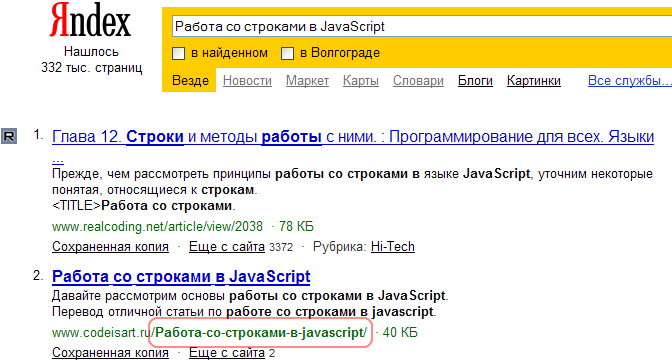Open the 'Hi-Tech' rubric link
Screen dimensions: 672x360
coord(393,247)
